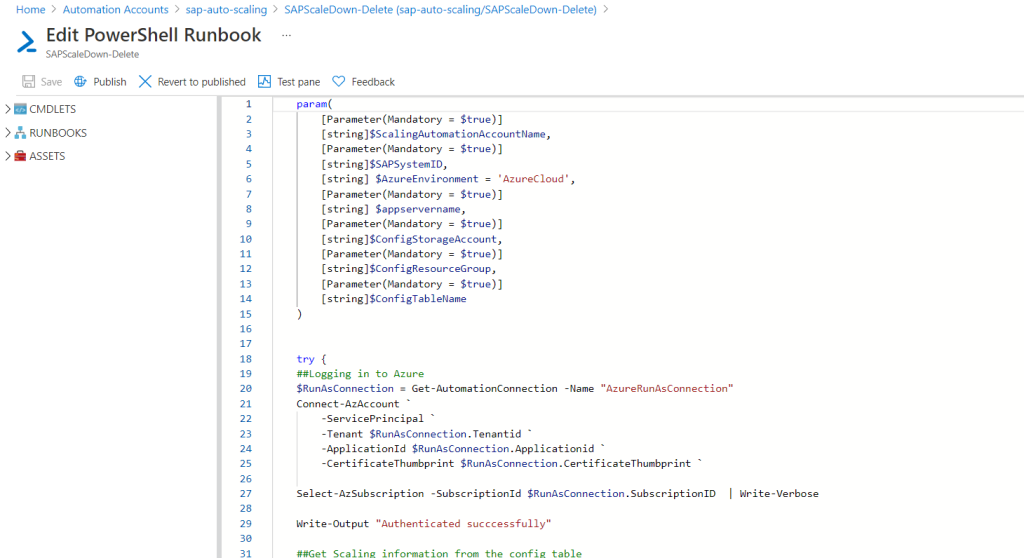The width and height of the screenshot is (1024, 558).
Task: Click the $RunAsConnection variable on line 20
Action: (345, 389)
